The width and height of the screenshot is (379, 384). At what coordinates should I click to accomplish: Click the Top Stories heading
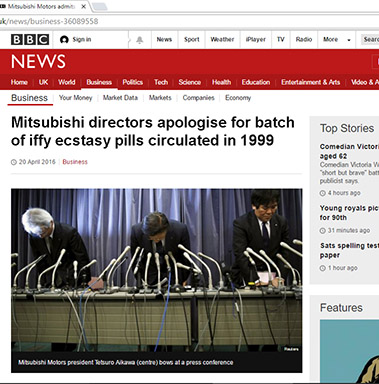[x=347, y=128]
